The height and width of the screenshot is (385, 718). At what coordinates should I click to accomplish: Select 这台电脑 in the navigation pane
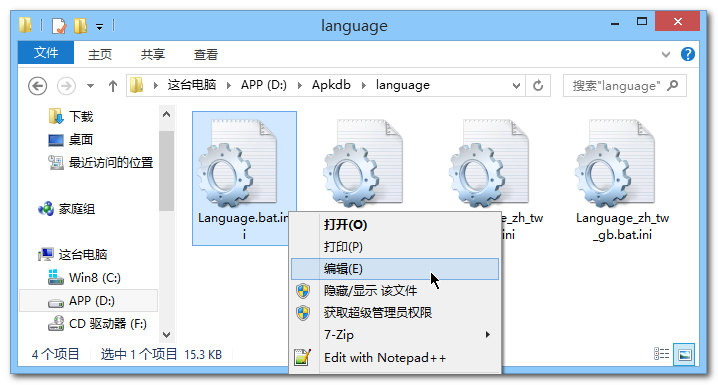(72, 254)
